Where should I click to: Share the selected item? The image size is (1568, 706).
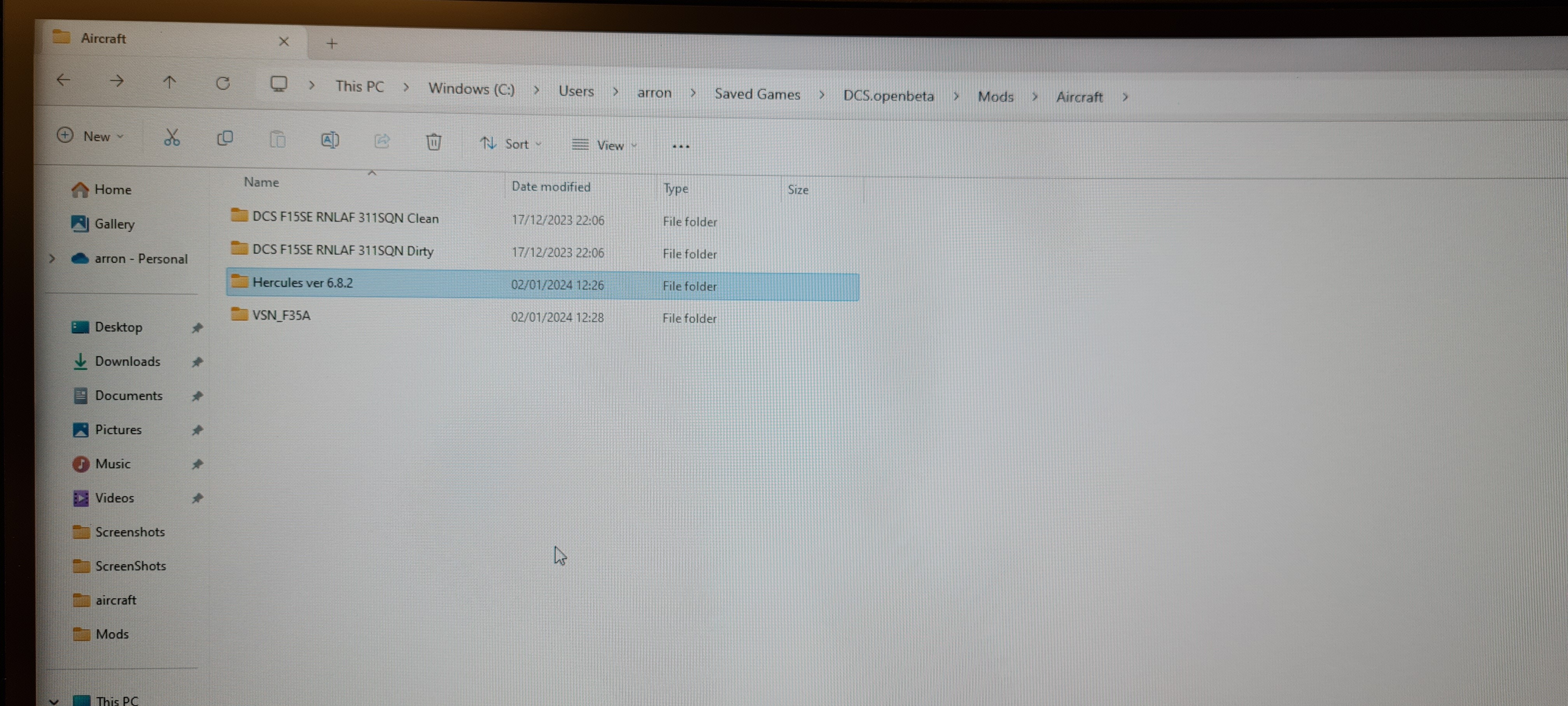pyautogui.click(x=381, y=141)
